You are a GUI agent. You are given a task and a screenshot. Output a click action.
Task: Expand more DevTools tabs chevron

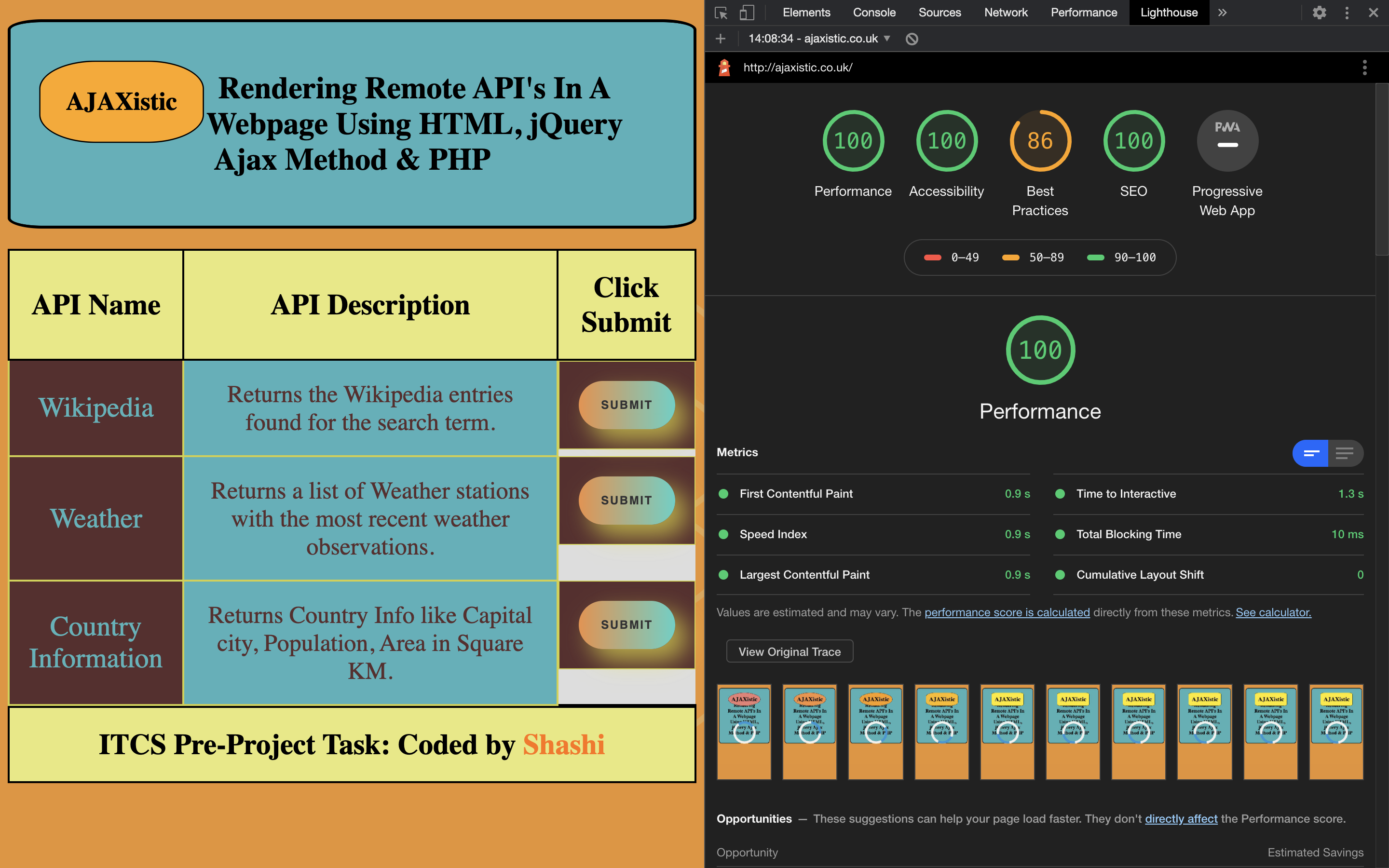1222,13
